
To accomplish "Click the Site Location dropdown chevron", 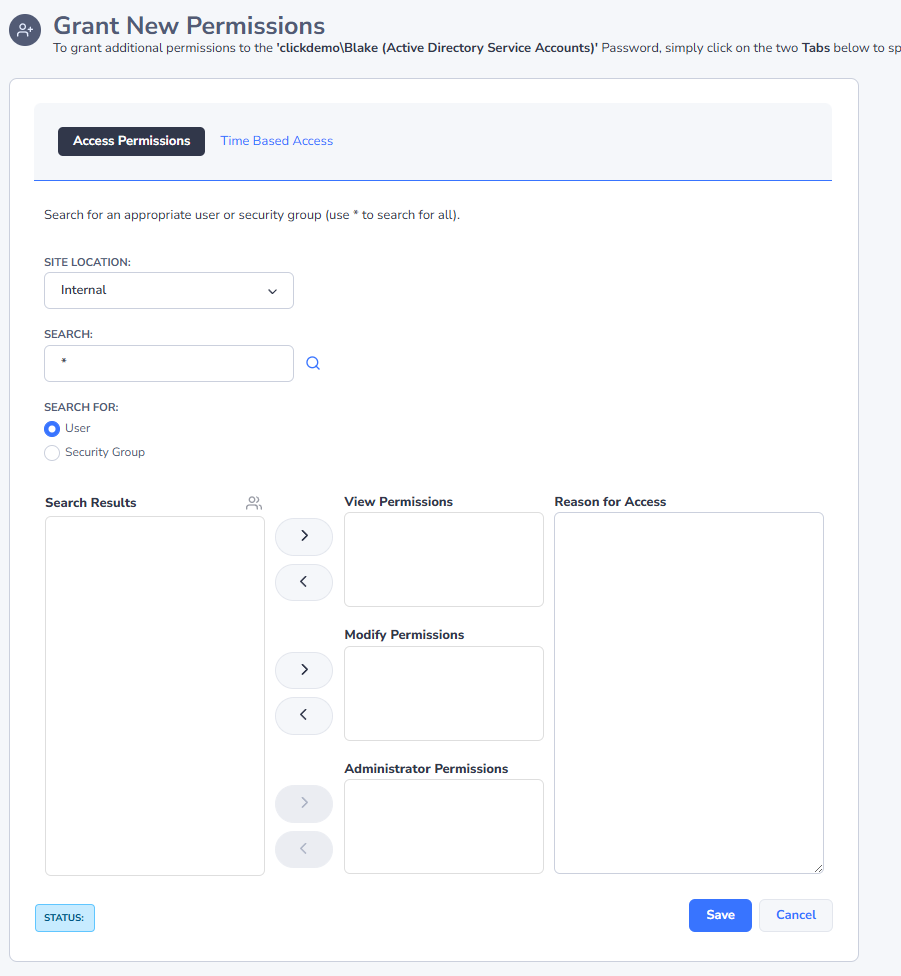I will pyautogui.click(x=272, y=290).
